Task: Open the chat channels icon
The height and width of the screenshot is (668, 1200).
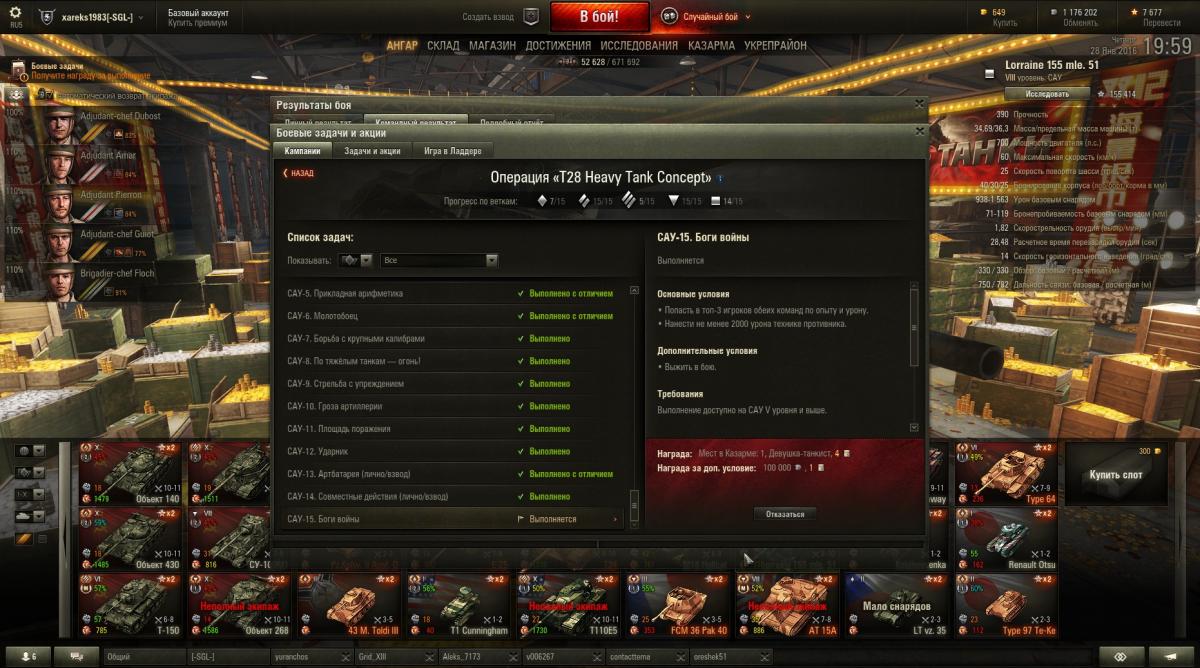Action: point(76,656)
